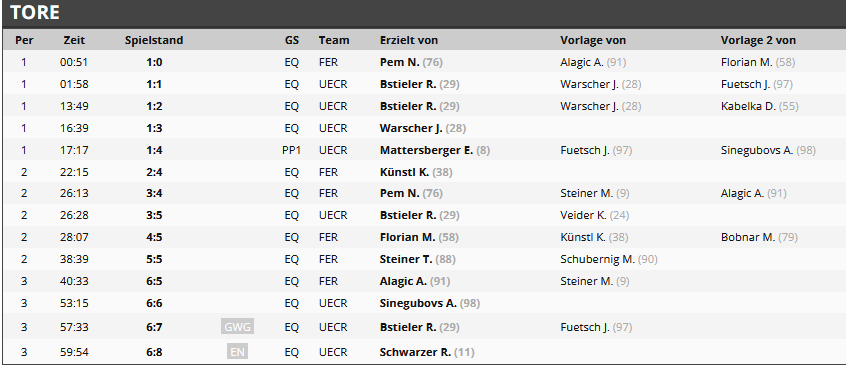
Task: Select Künstl K. scorer at 22:15
Action: click(x=404, y=172)
